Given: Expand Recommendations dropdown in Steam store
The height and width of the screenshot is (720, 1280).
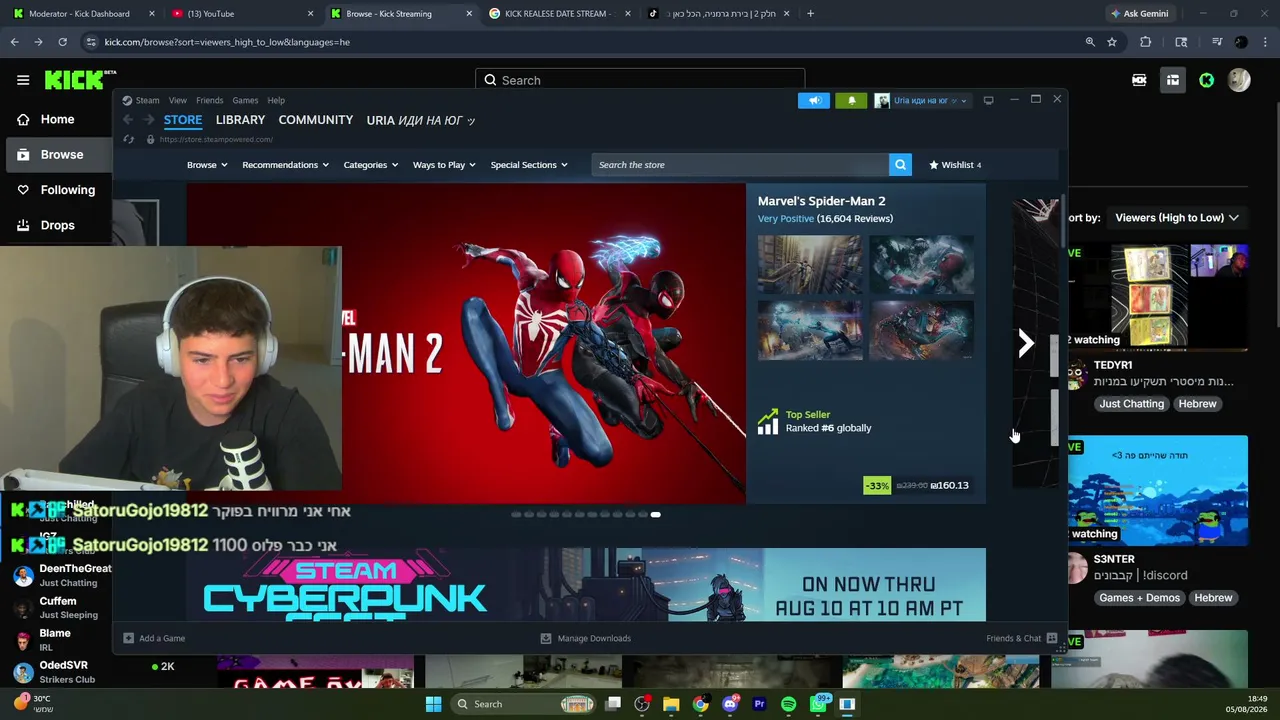Looking at the screenshot, I should [285, 165].
